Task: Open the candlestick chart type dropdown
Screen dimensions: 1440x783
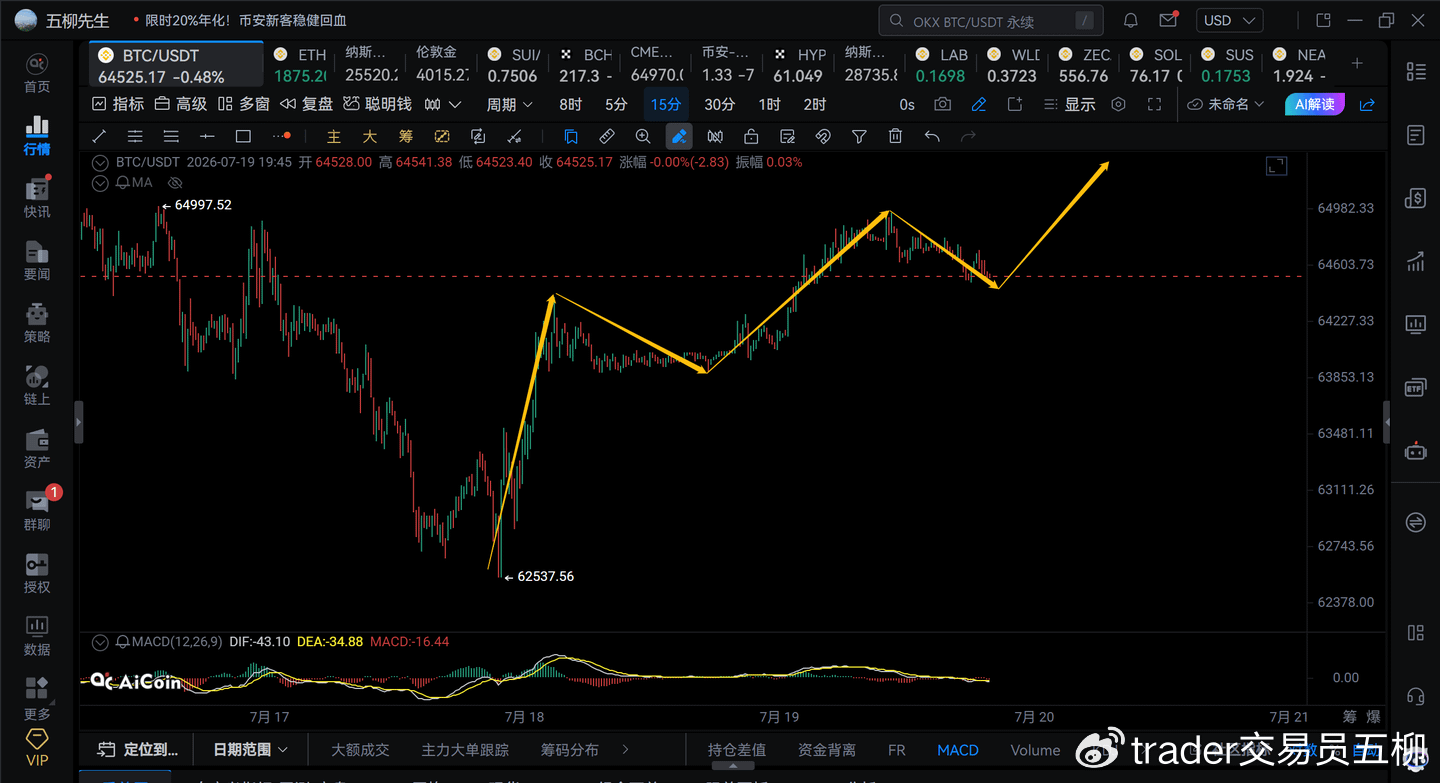Action: (x=443, y=104)
